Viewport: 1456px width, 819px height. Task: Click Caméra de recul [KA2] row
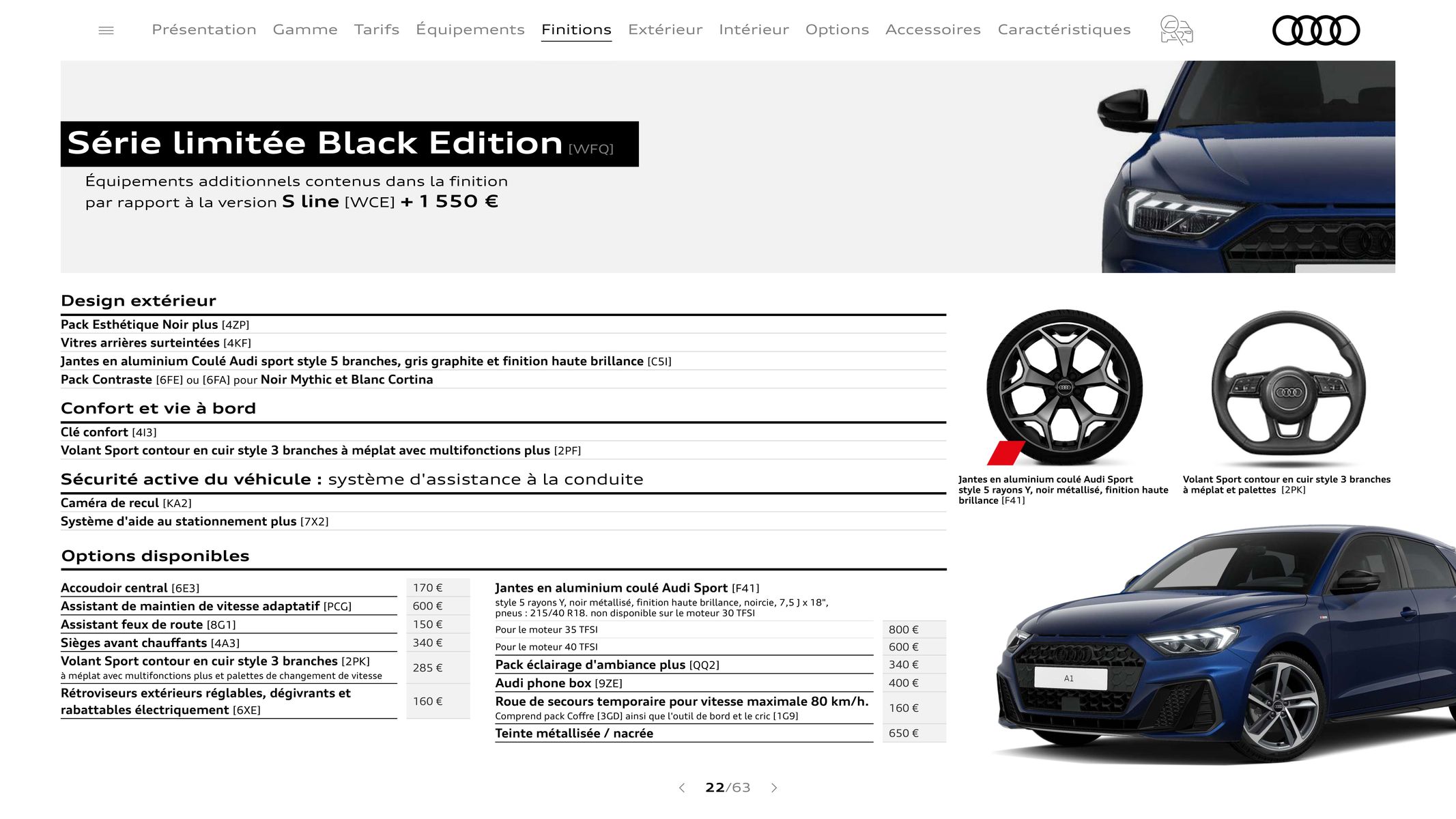(x=503, y=503)
